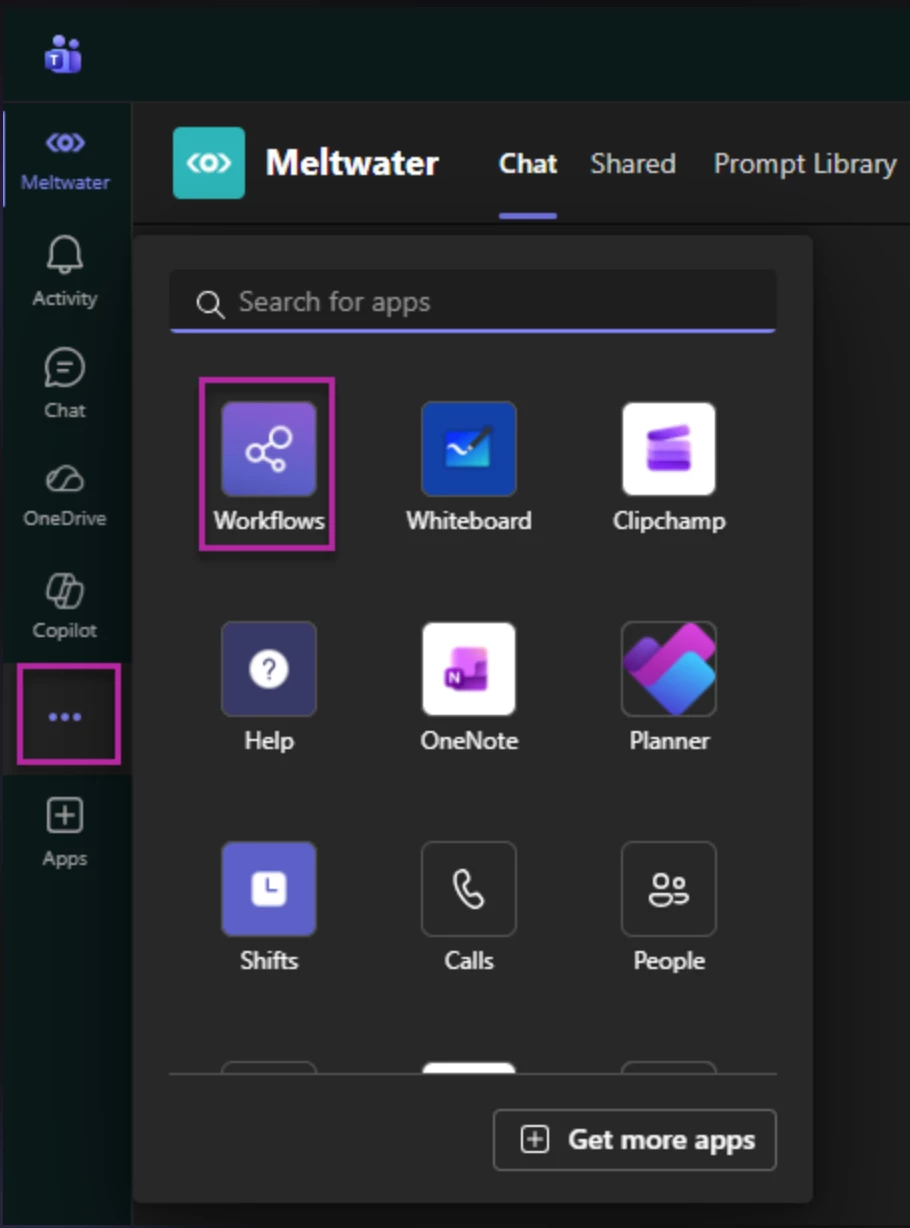This screenshot has height=1228, width=910.
Task: Open the People app
Action: [x=668, y=906]
